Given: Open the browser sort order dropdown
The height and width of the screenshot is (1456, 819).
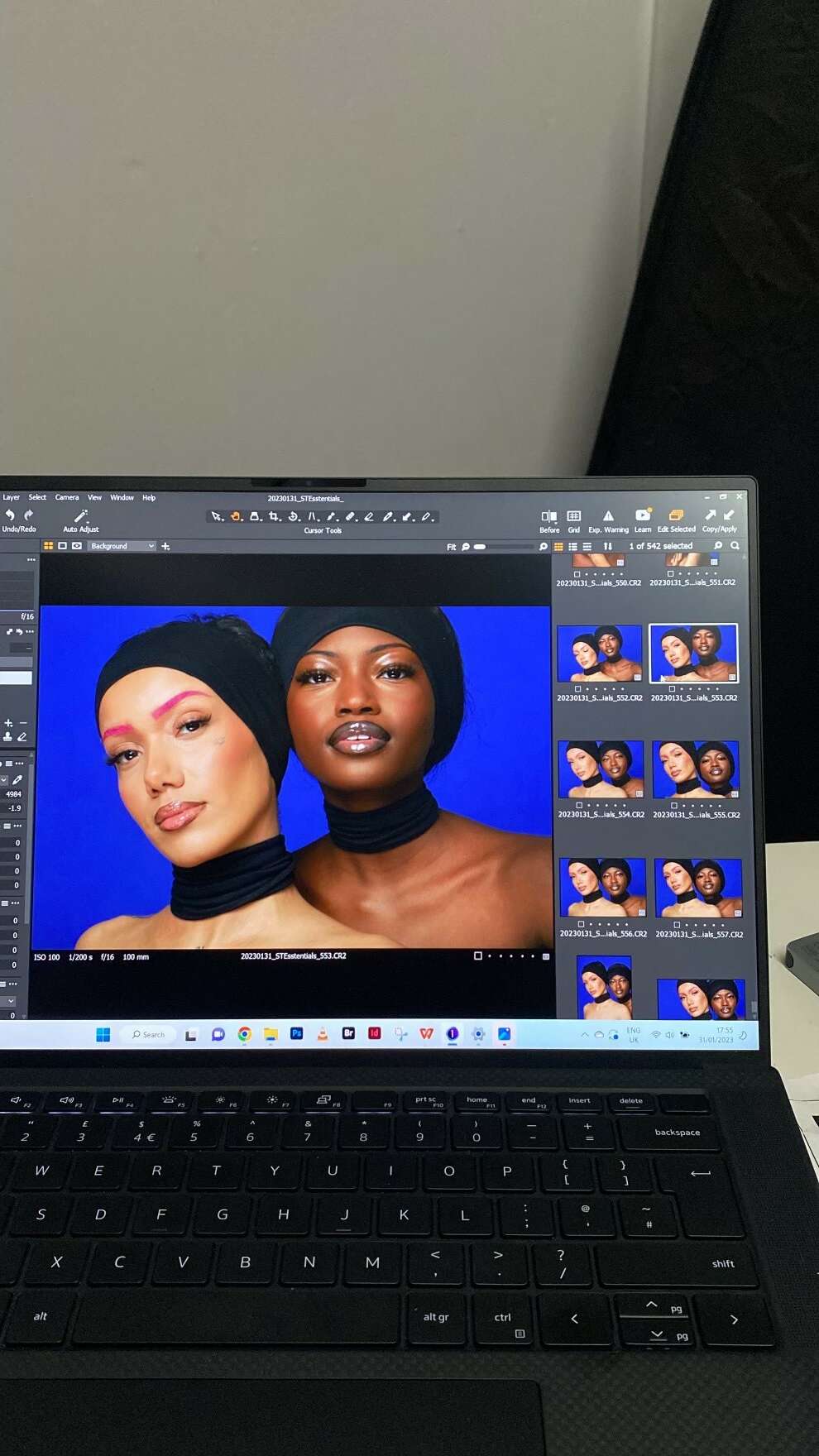Looking at the screenshot, I should point(608,546).
